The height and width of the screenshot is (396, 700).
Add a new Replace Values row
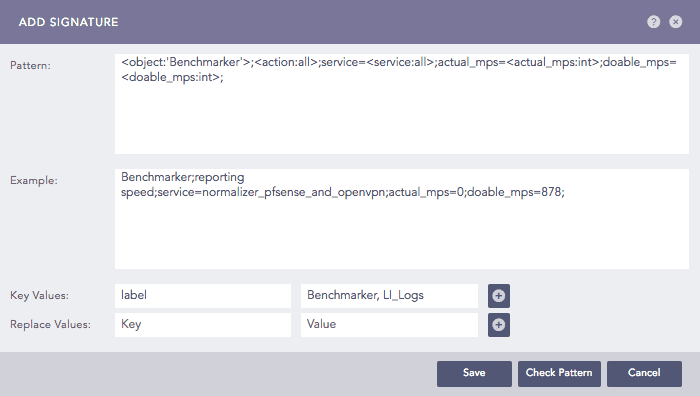[499, 325]
